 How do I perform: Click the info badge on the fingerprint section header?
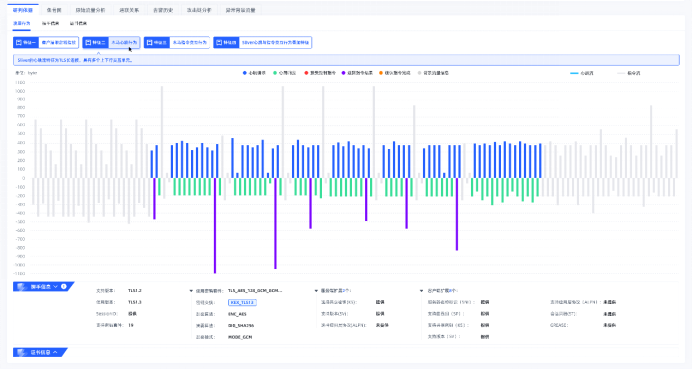(64, 287)
